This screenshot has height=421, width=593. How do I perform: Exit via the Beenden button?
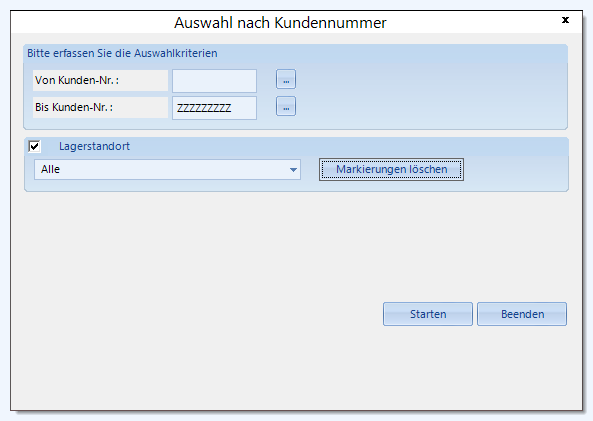522,314
